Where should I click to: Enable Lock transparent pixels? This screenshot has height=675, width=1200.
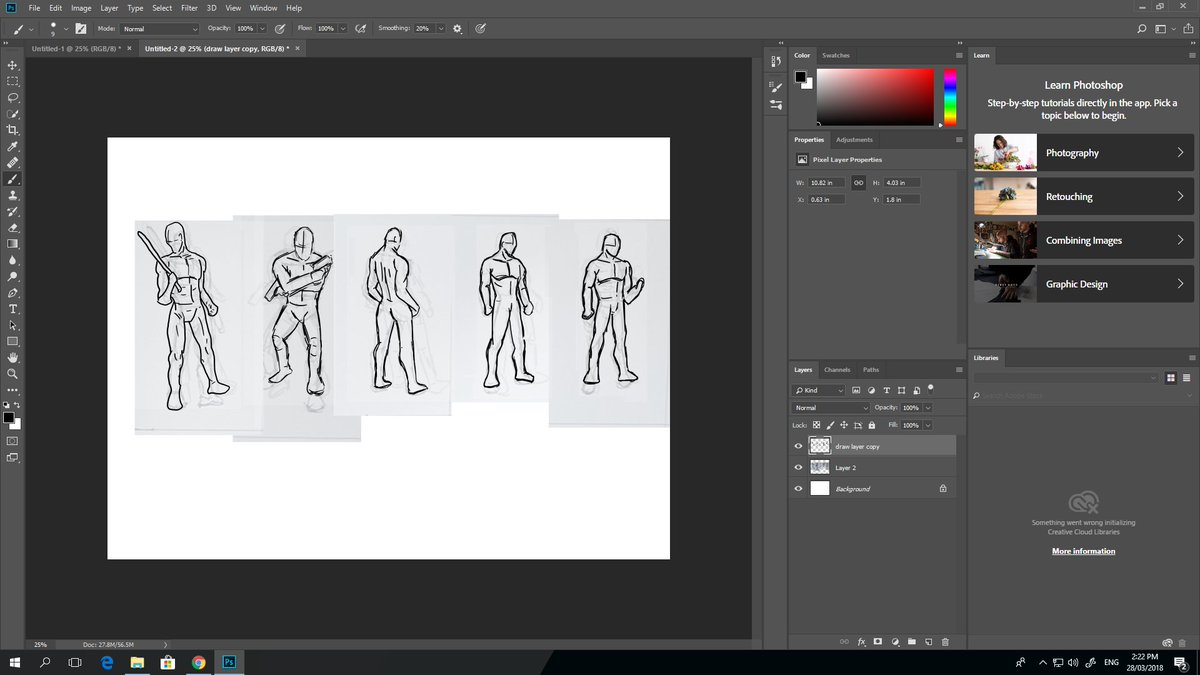816,425
